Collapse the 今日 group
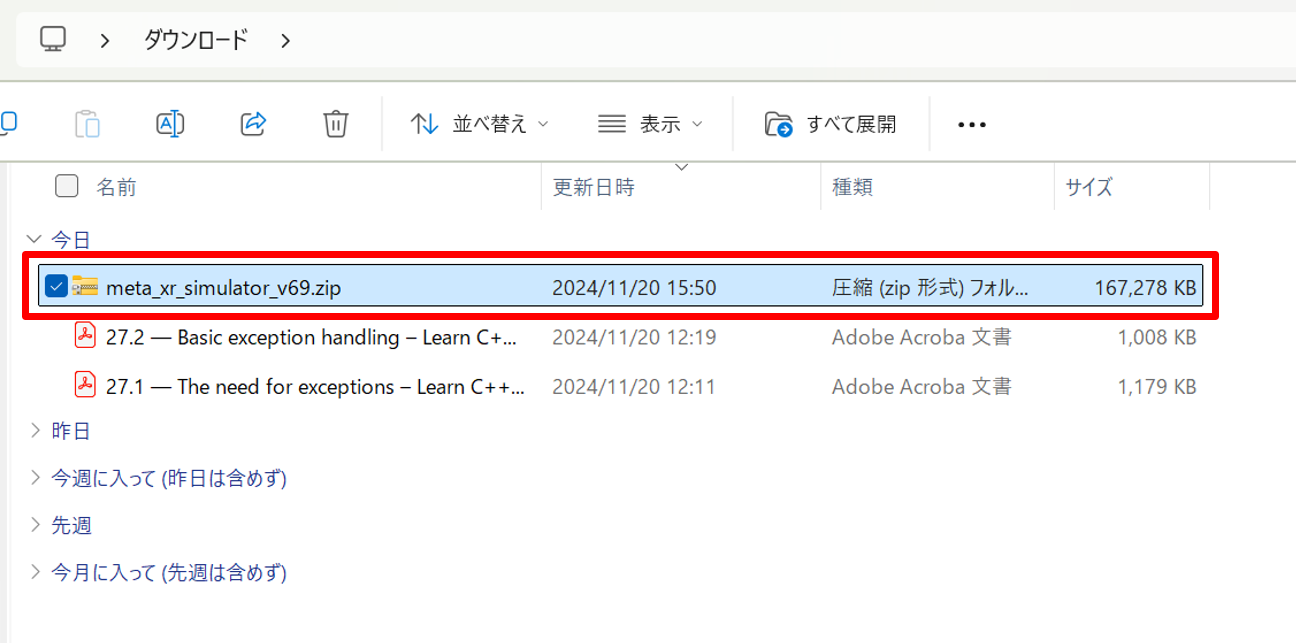This screenshot has height=643, width=1296. click(x=35, y=240)
